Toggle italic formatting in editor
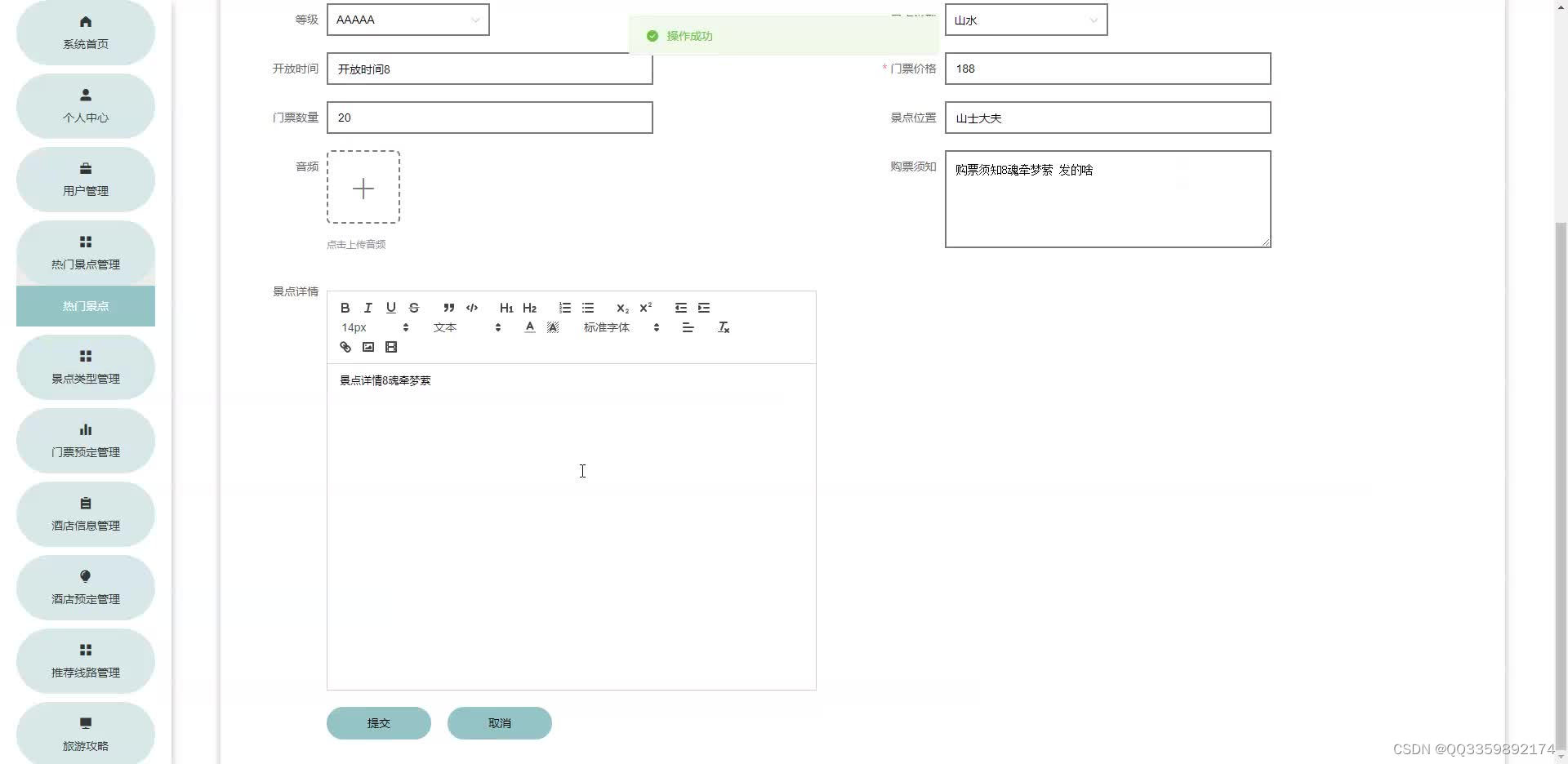Screen dimensions: 1568x764 pos(367,308)
